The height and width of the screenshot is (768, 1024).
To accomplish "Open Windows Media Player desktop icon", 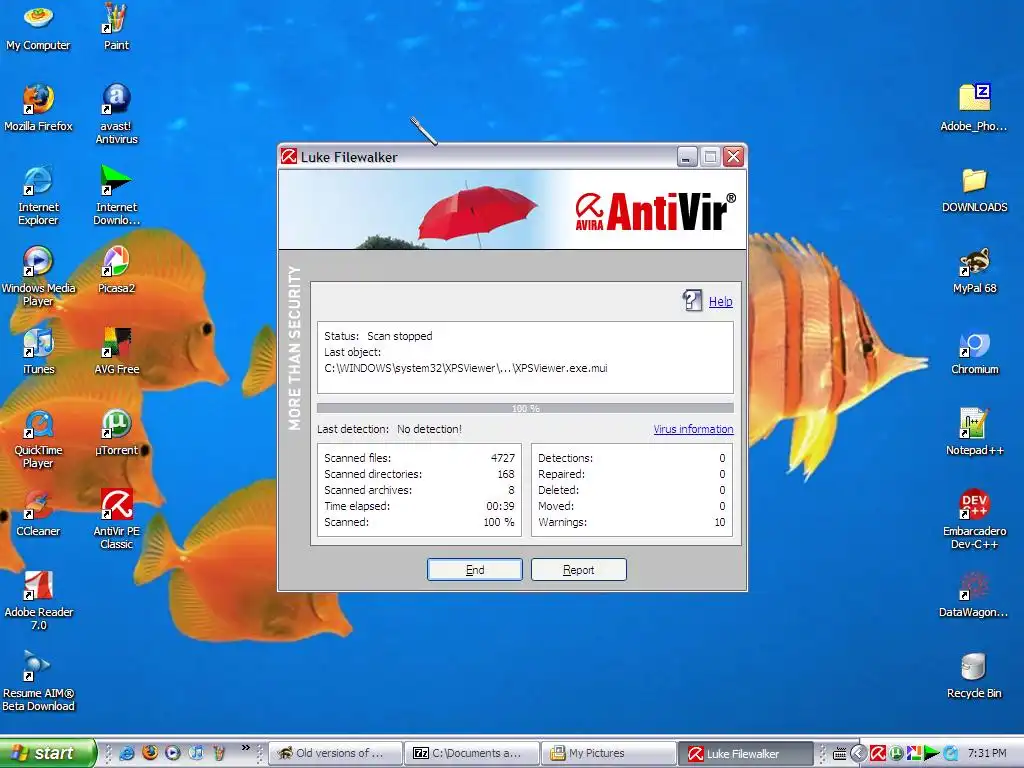I will [38, 276].
